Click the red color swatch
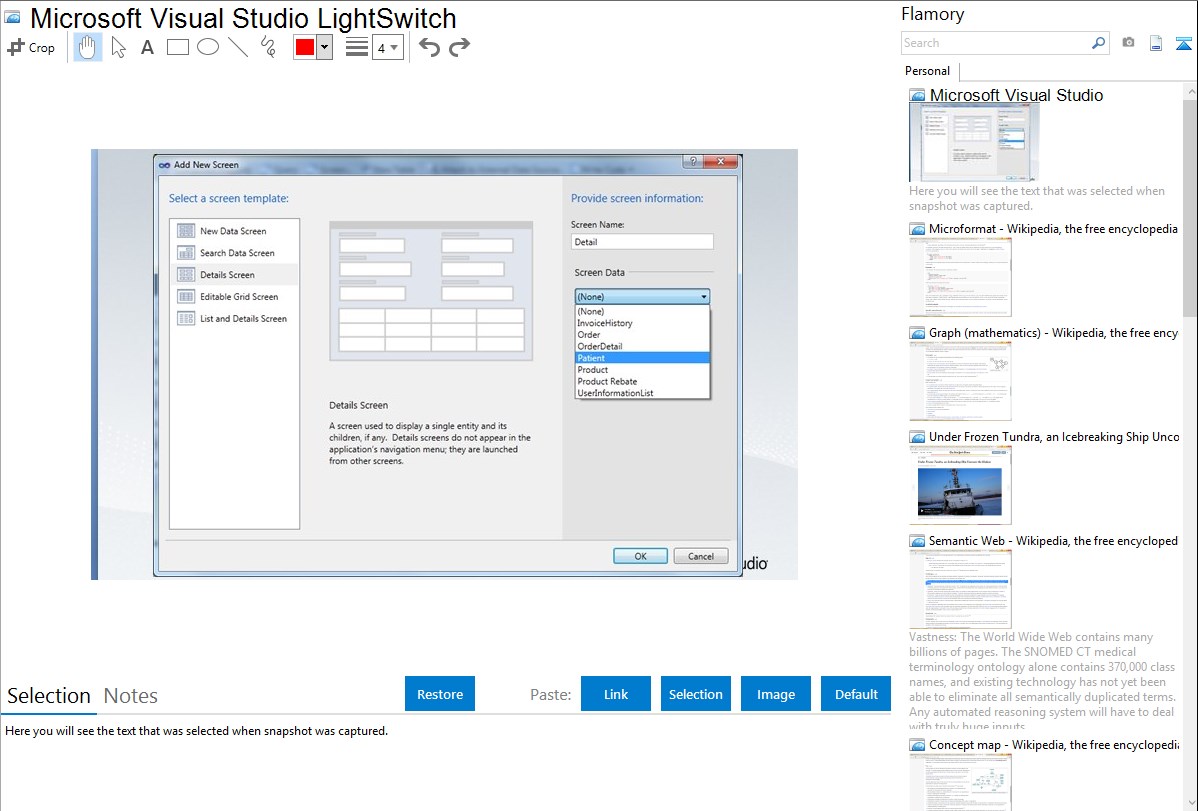 pyautogui.click(x=305, y=47)
